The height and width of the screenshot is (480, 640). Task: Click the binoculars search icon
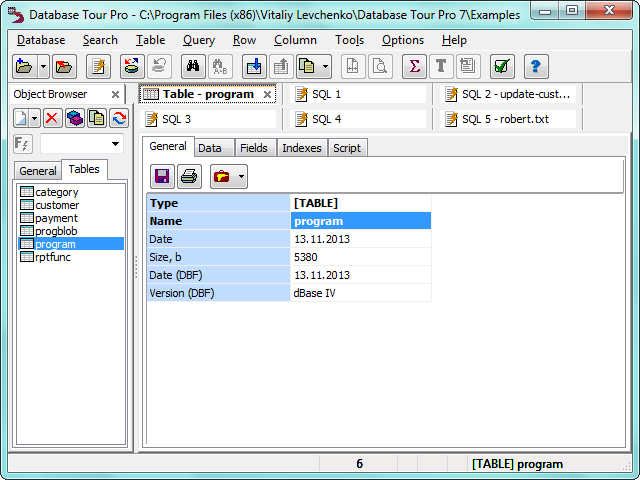[x=193, y=66]
